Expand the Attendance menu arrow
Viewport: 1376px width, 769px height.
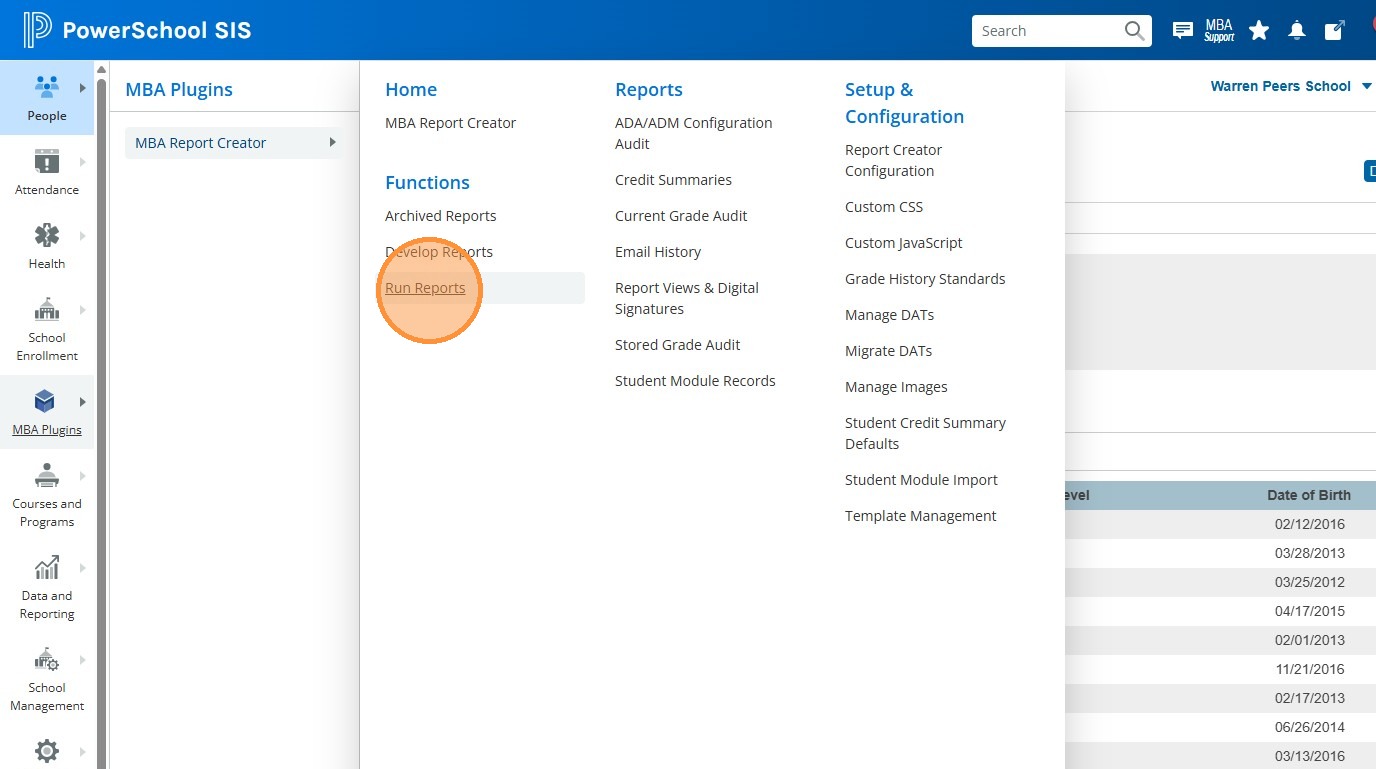[x=83, y=161]
